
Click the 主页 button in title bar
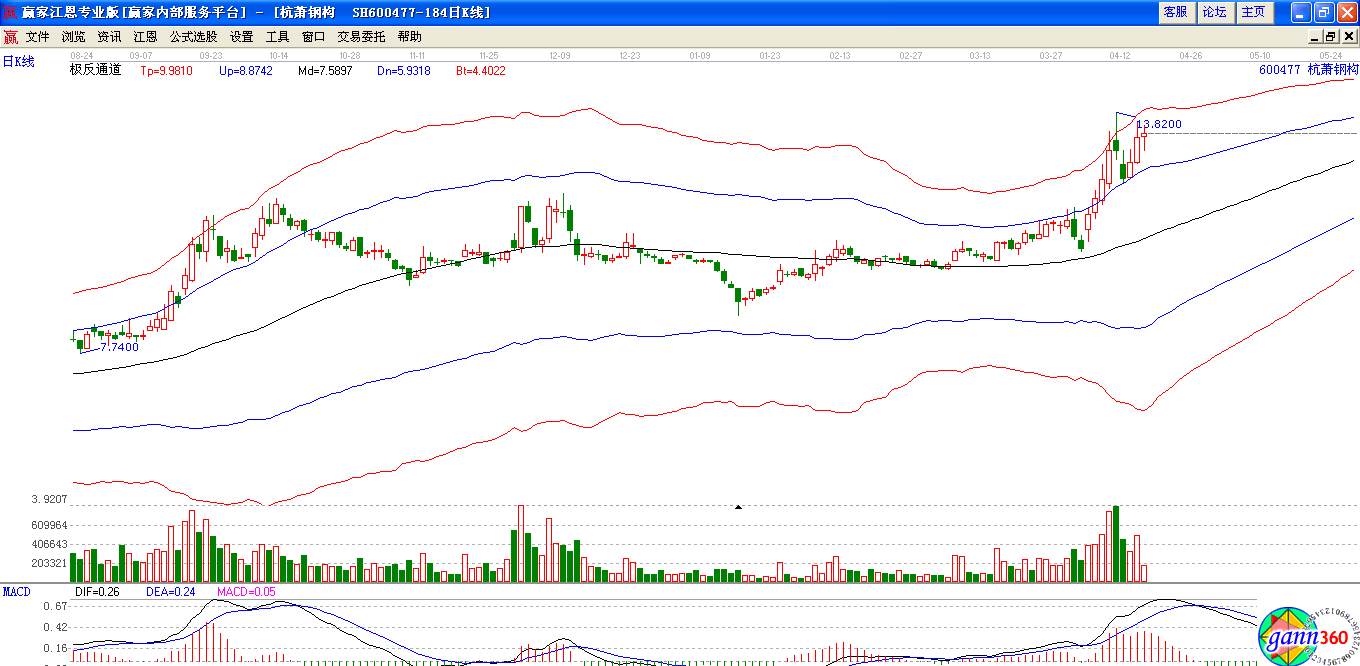click(x=1253, y=12)
